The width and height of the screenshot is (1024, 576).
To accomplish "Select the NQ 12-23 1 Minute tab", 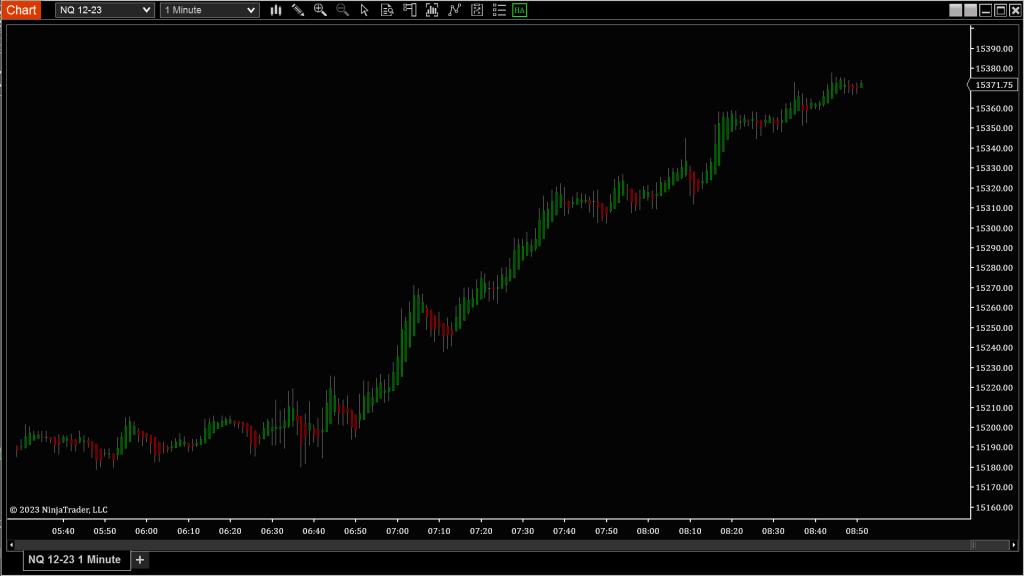I will tap(75, 560).
